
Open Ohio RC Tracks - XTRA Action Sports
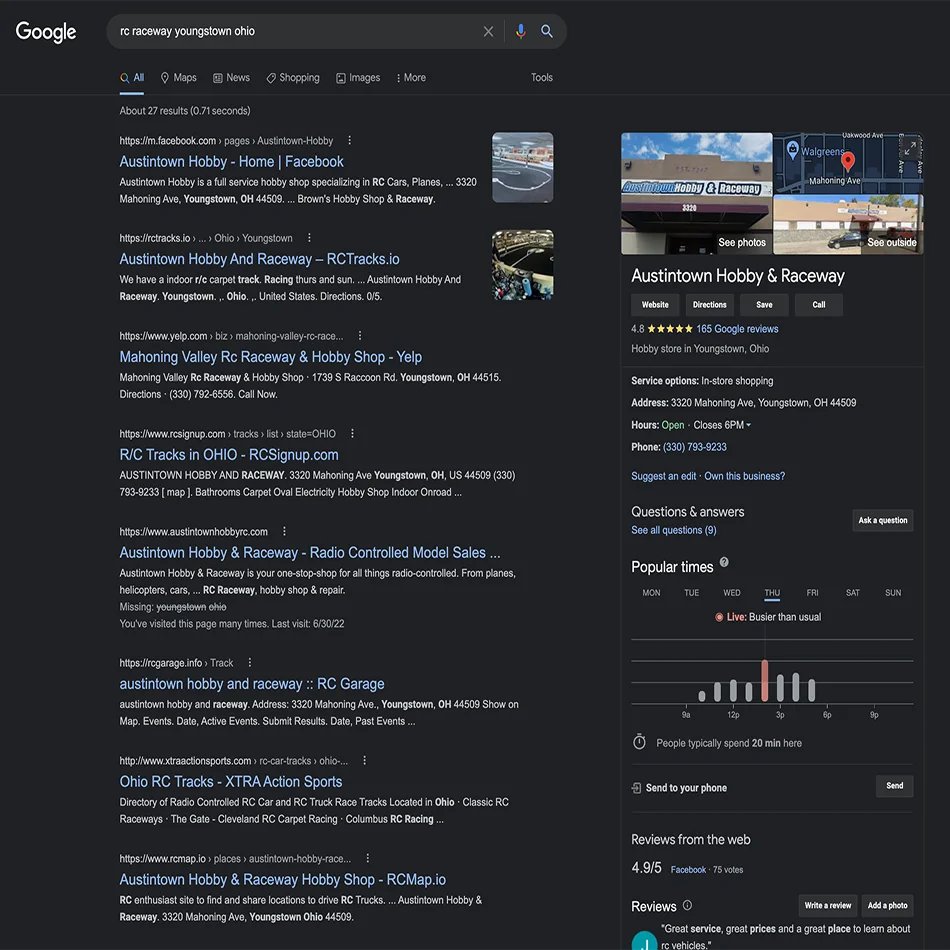coord(231,782)
